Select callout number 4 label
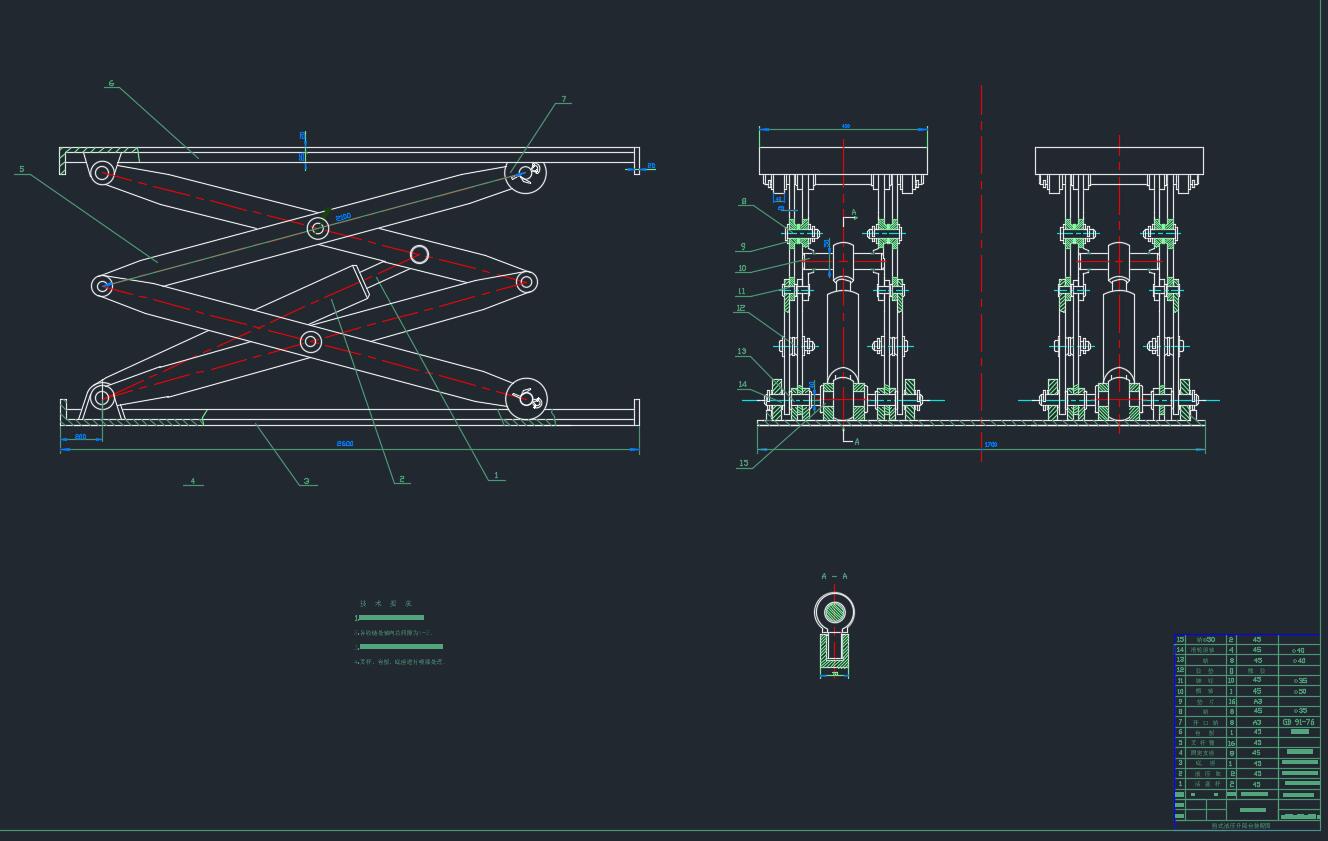 193,481
